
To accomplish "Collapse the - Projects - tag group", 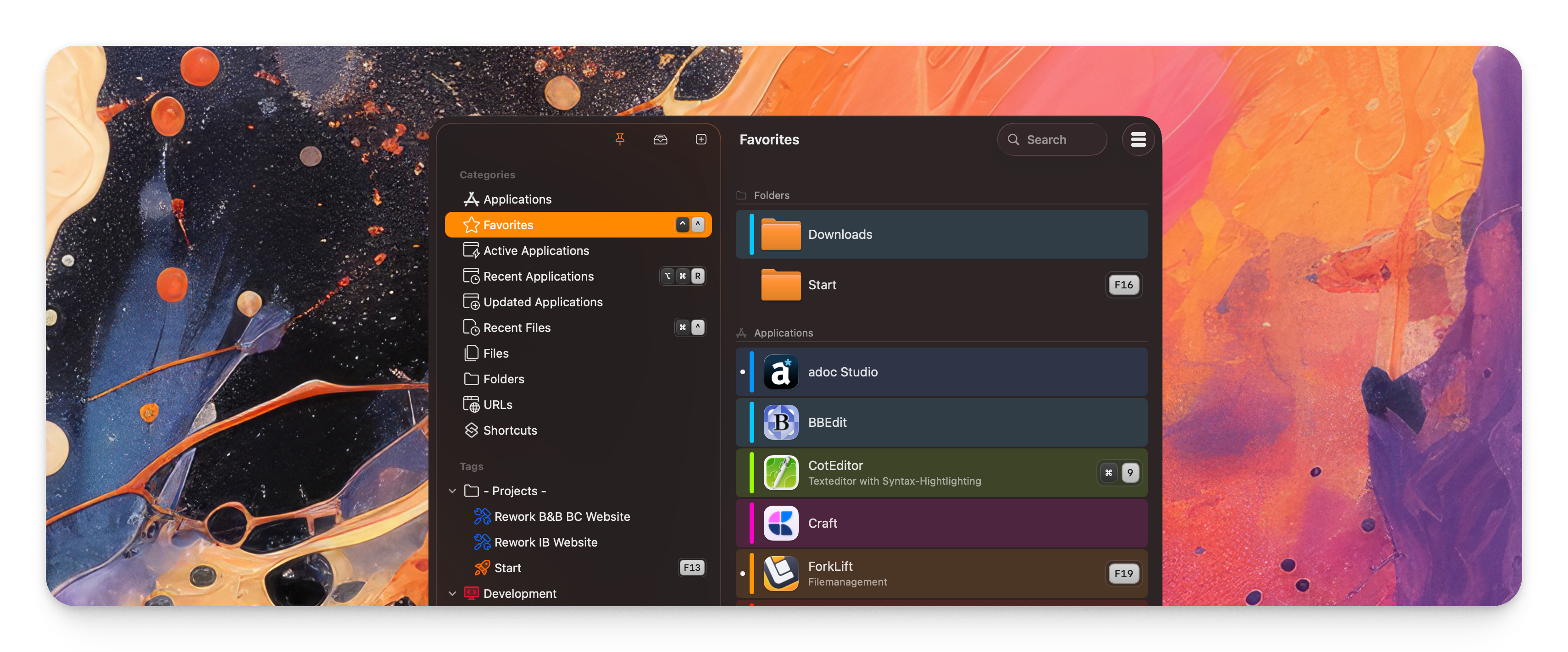I will [x=452, y=491].
